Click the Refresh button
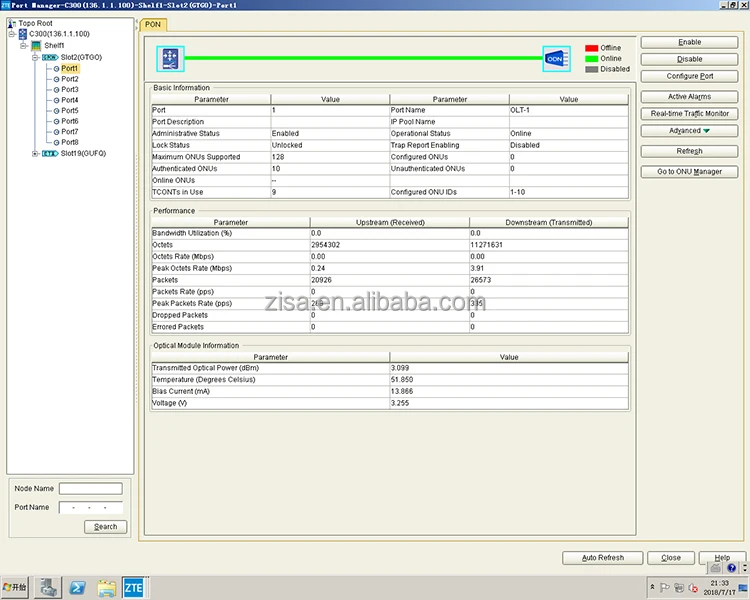 689,151
